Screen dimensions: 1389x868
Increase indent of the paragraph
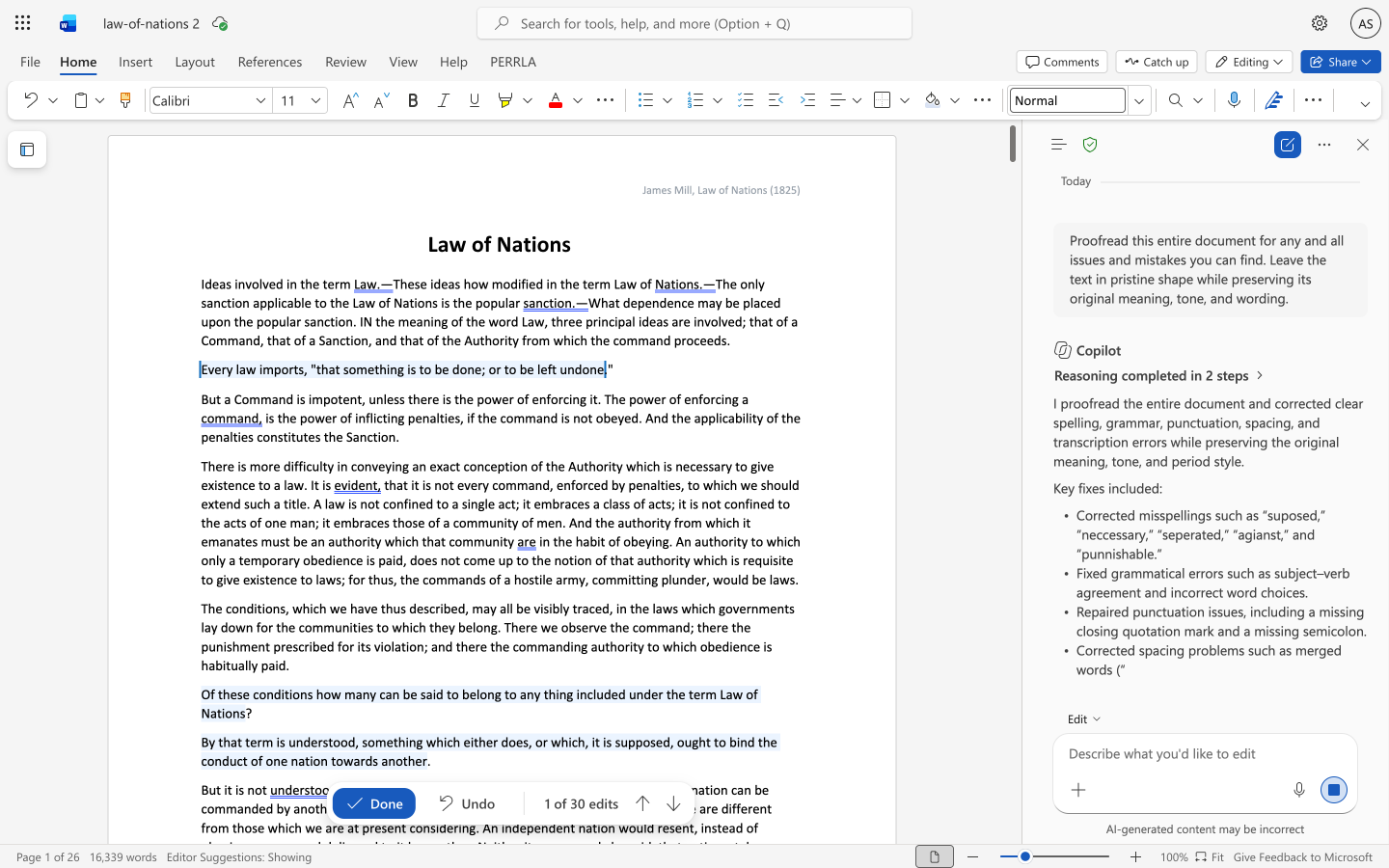pyautogui.click(x=807, y=100)
